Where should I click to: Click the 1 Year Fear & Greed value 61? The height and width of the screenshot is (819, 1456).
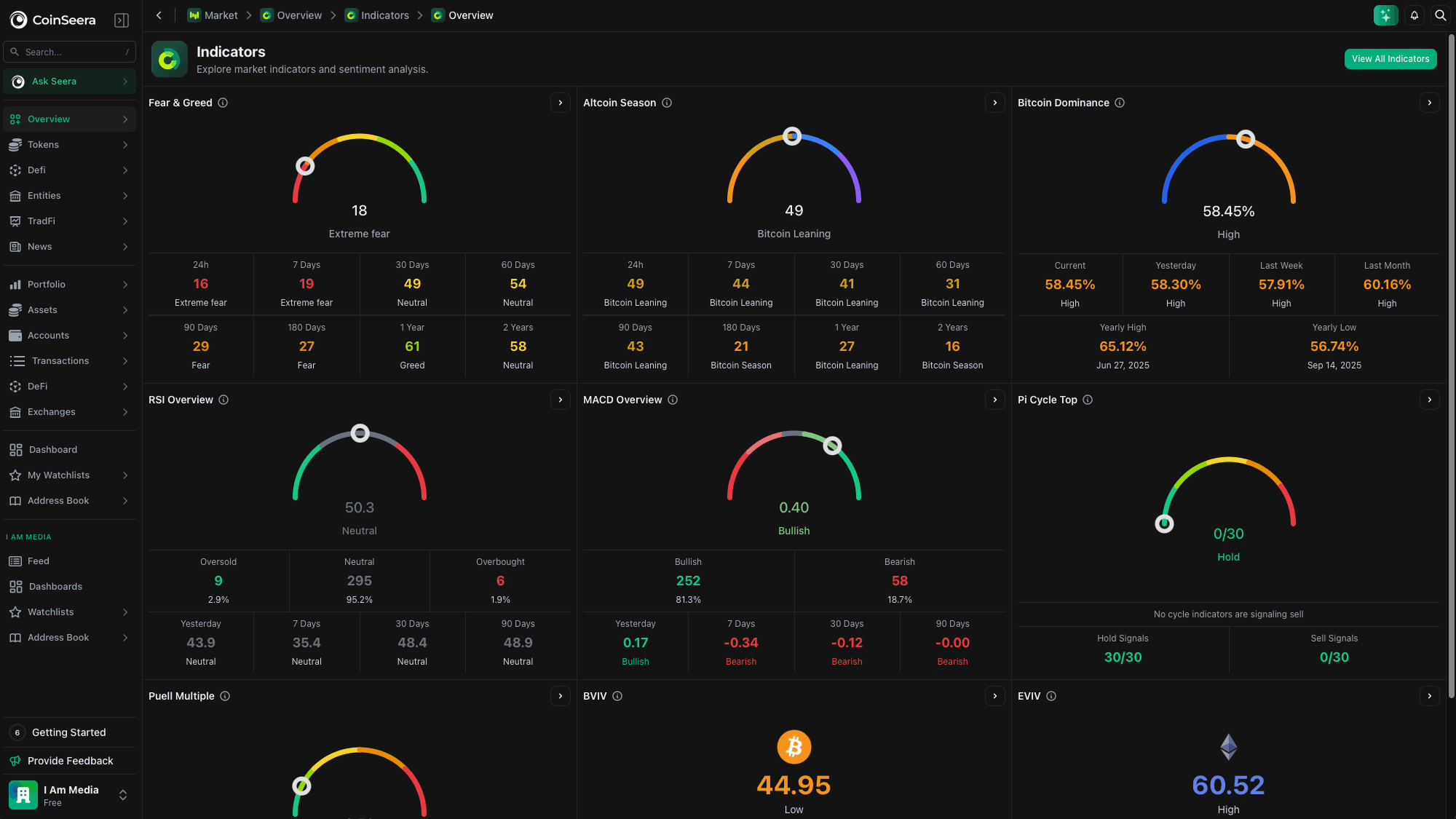412,347
